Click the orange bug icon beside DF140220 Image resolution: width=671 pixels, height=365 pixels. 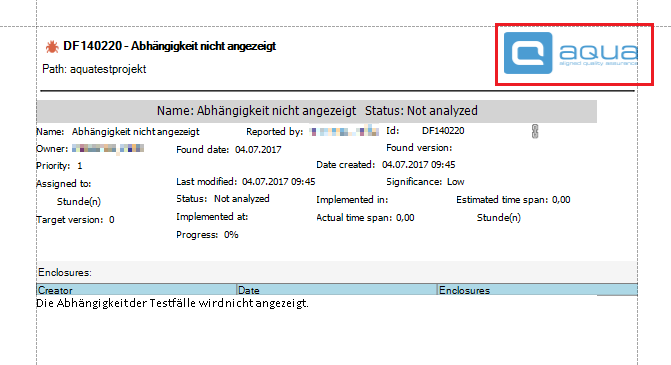(52, 47)
